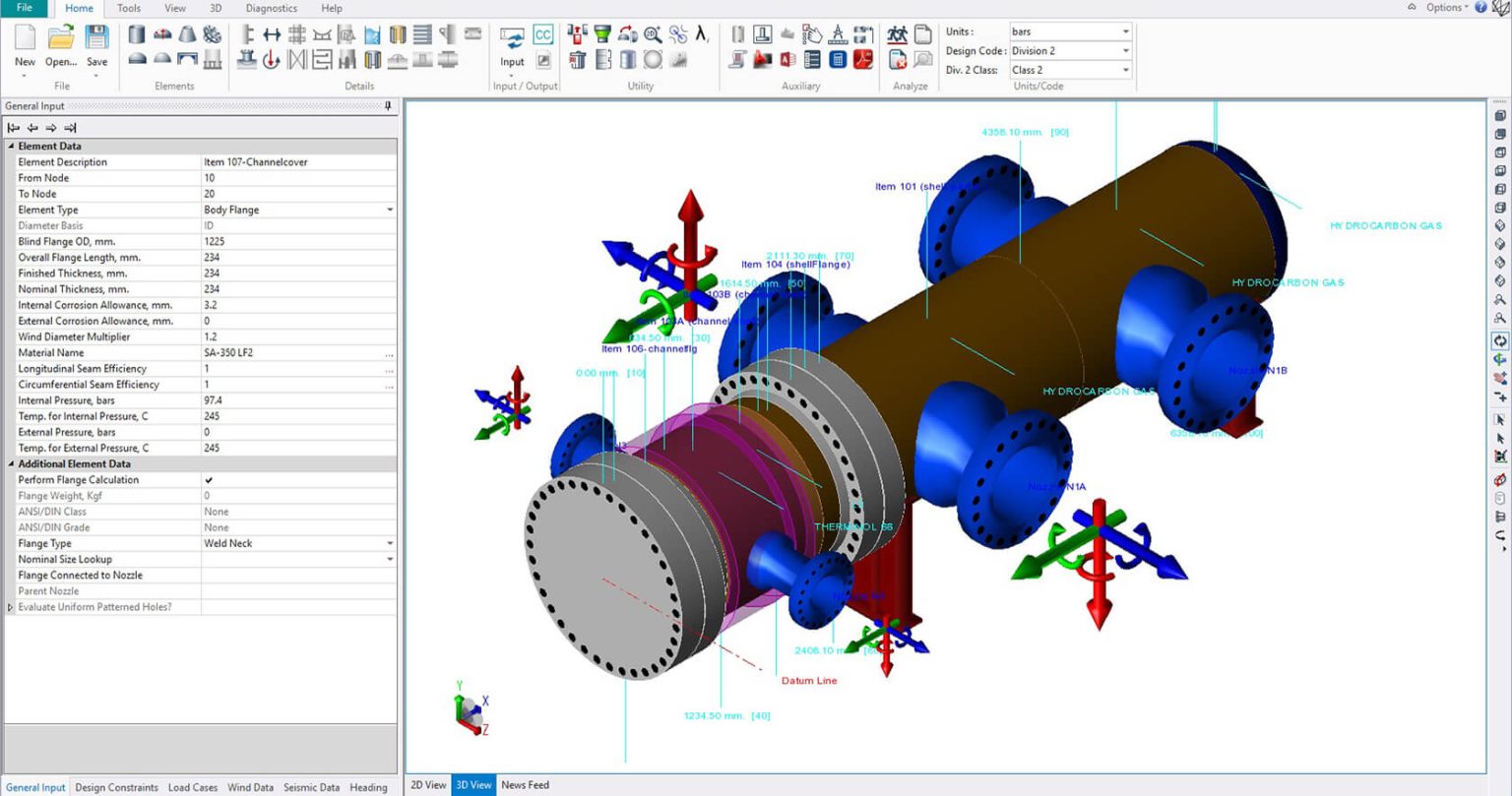Switch to the 2D View tab
Viewport: 1512px width, 796px height.
[428, 784]
